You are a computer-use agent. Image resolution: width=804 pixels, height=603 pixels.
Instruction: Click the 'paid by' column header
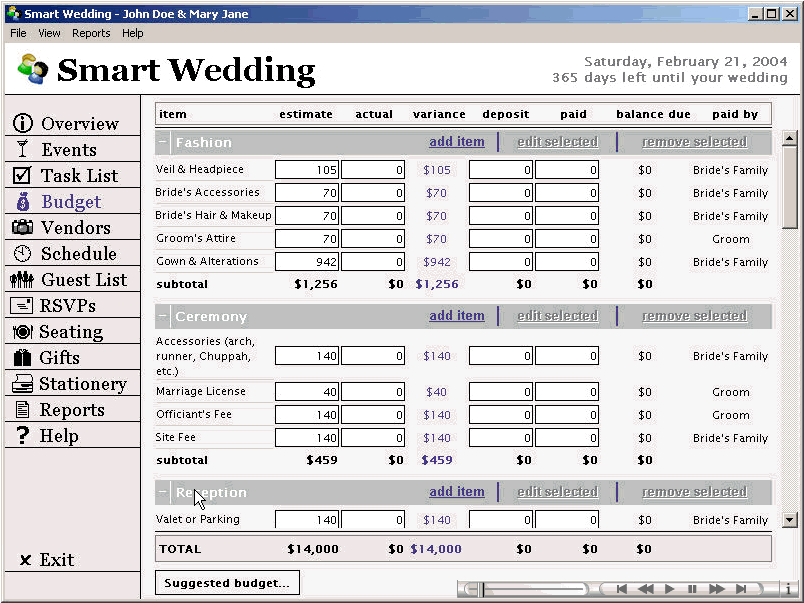(x=735, y=114)
